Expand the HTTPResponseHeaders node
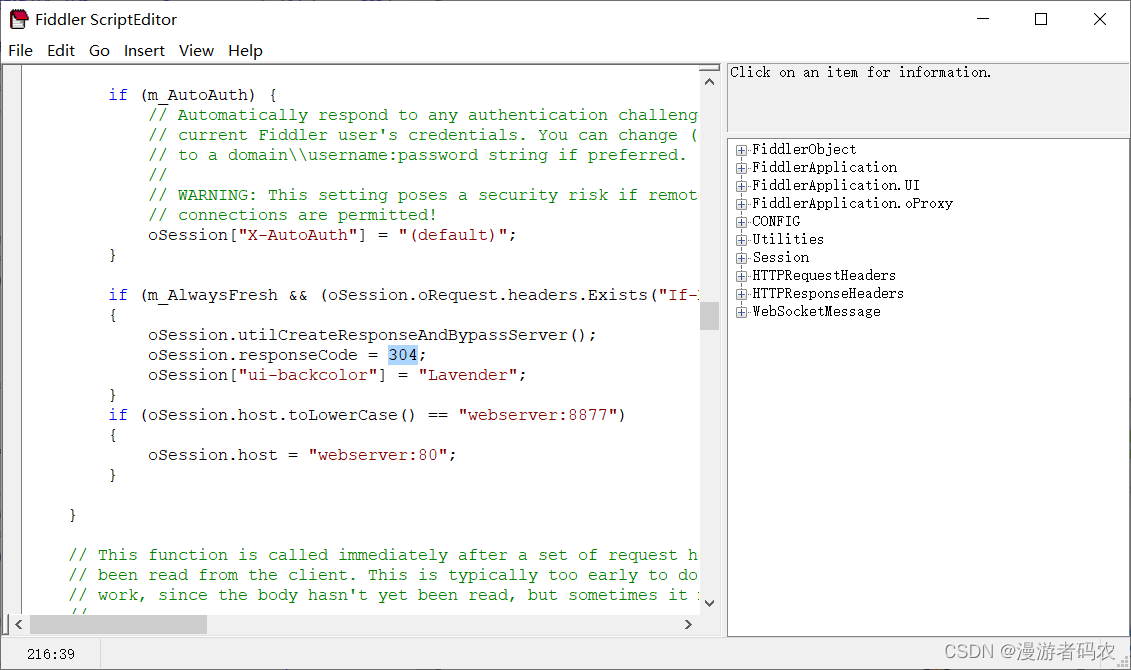The width and height of the screenshot is (1131, 670). pyautogui.click(x=741, y=294)
